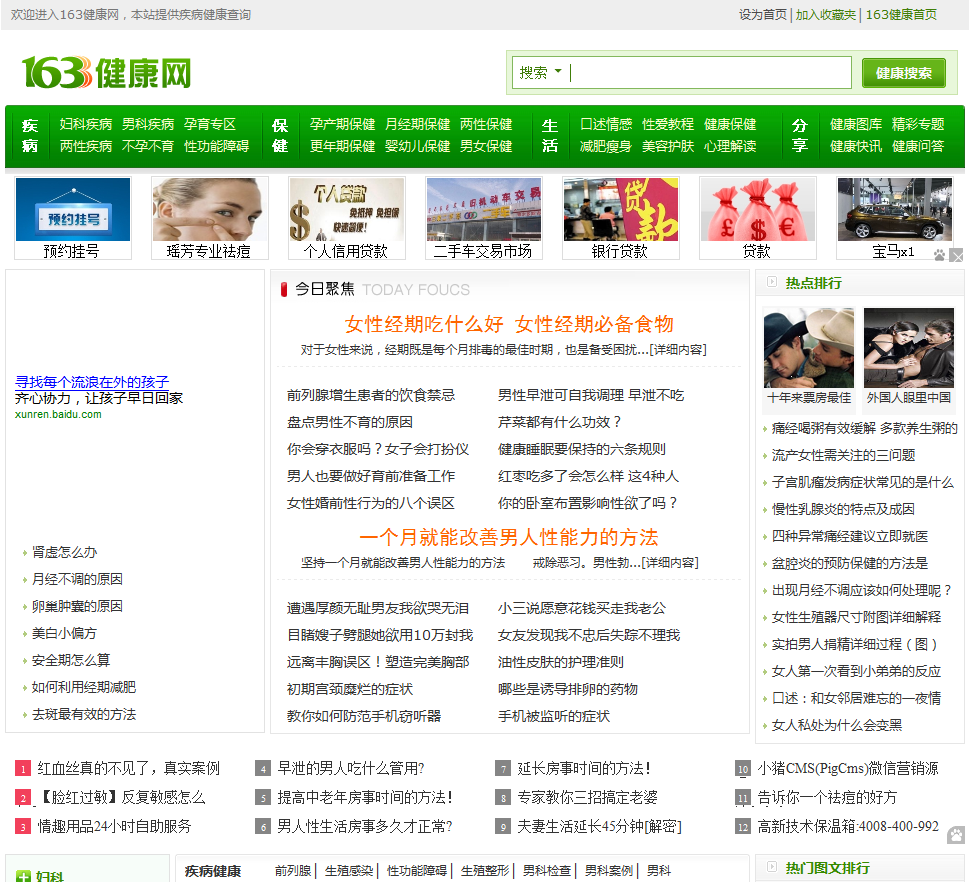Open ad 8 专家教你三招搞定老婆

coord(587,797)
